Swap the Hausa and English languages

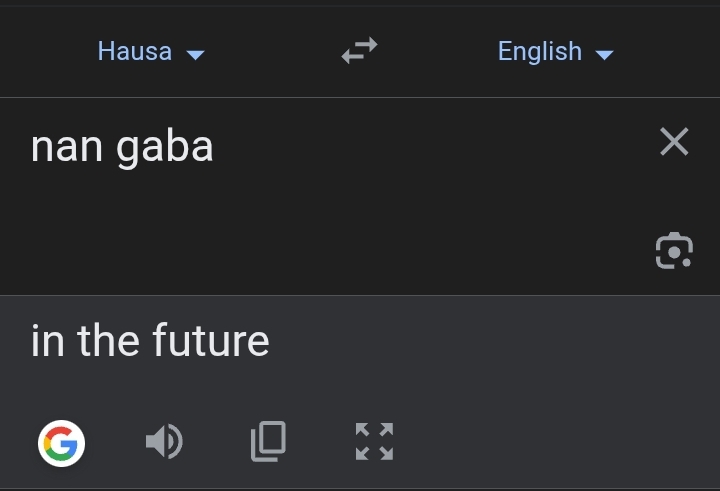[359, 51]
